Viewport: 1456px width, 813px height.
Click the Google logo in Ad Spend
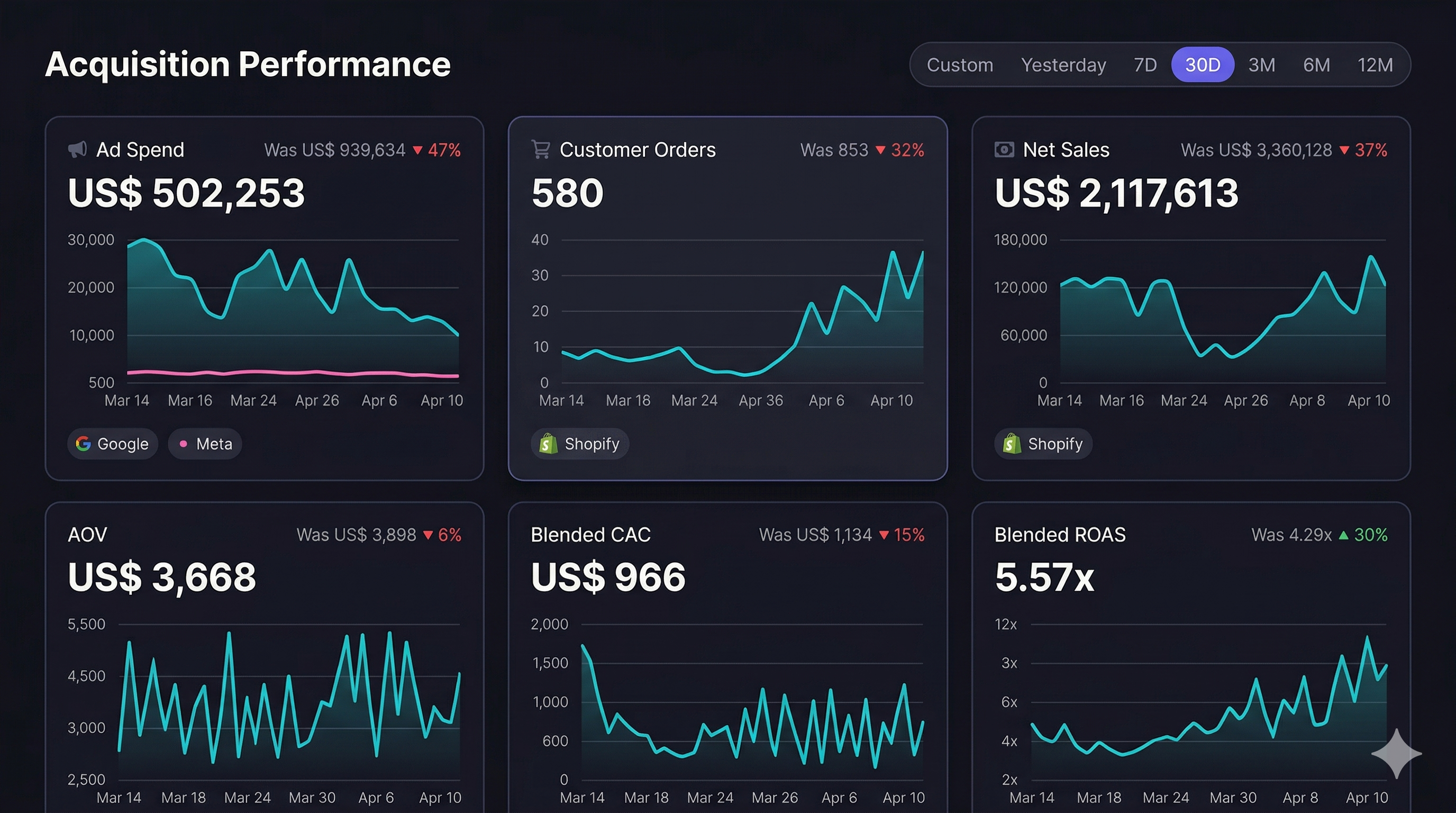(83, 444)
